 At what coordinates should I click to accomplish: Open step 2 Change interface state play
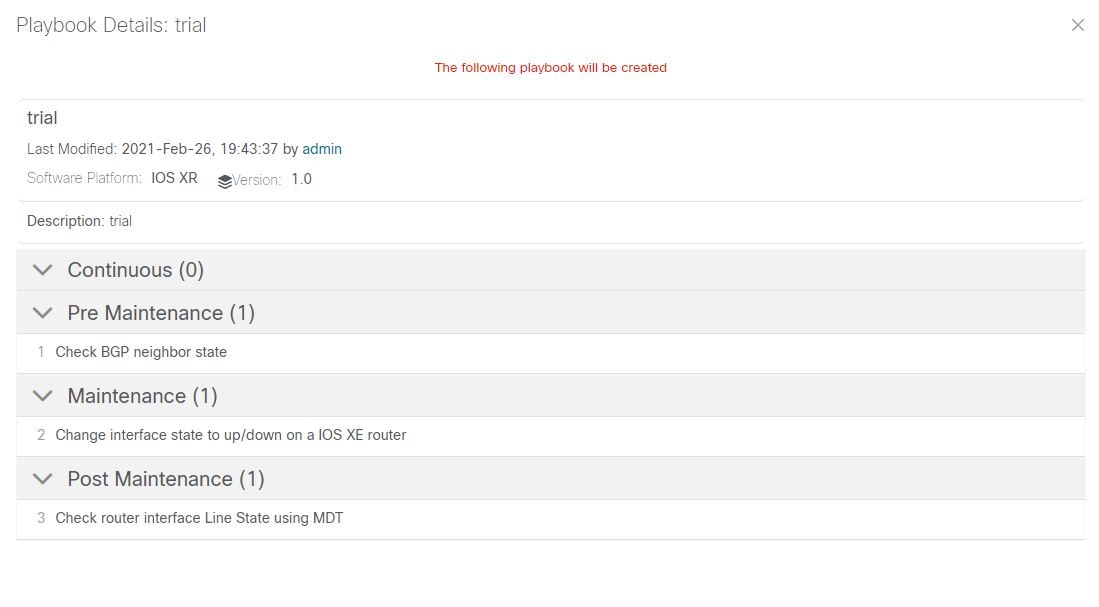230,435
